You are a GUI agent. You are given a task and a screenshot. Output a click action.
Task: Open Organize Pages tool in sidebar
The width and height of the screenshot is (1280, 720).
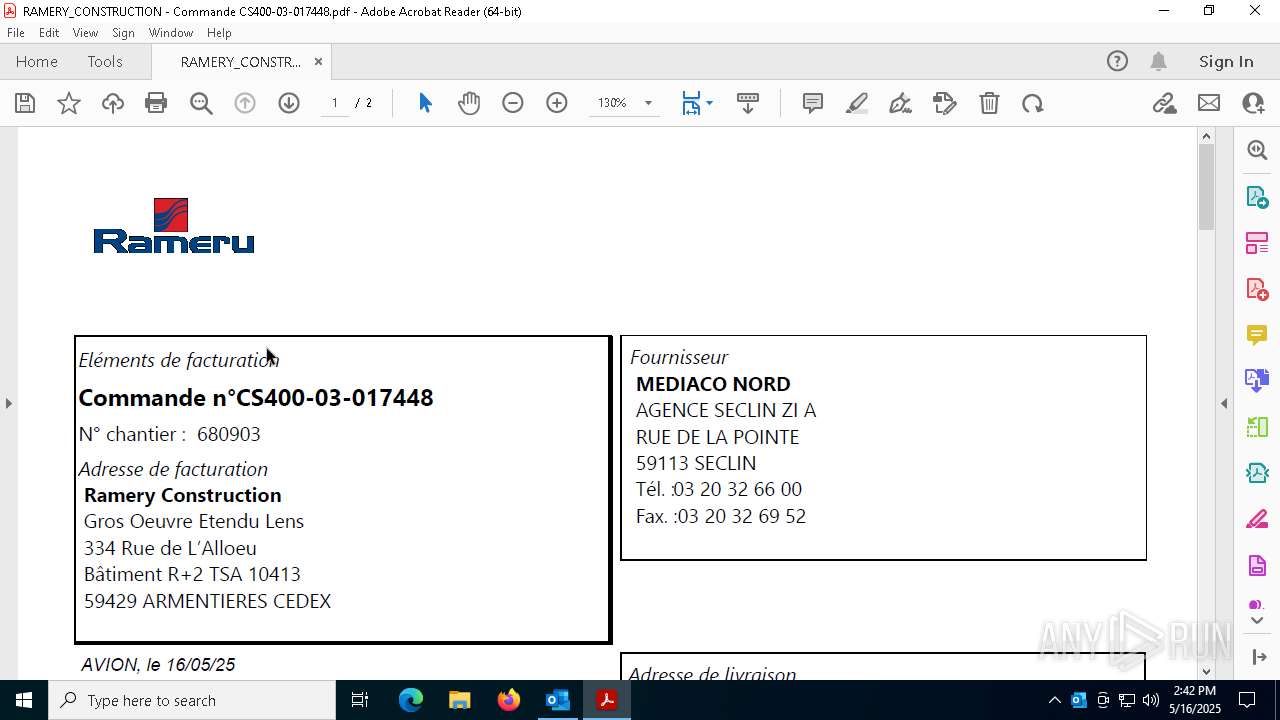pyautogui.click(x=1257, y=243)
